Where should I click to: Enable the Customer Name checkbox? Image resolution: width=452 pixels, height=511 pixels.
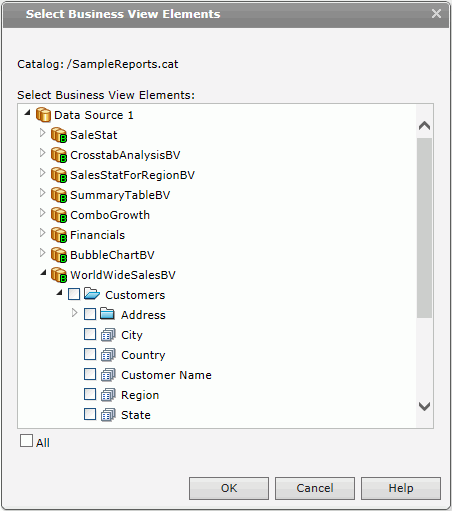[90, 374]
